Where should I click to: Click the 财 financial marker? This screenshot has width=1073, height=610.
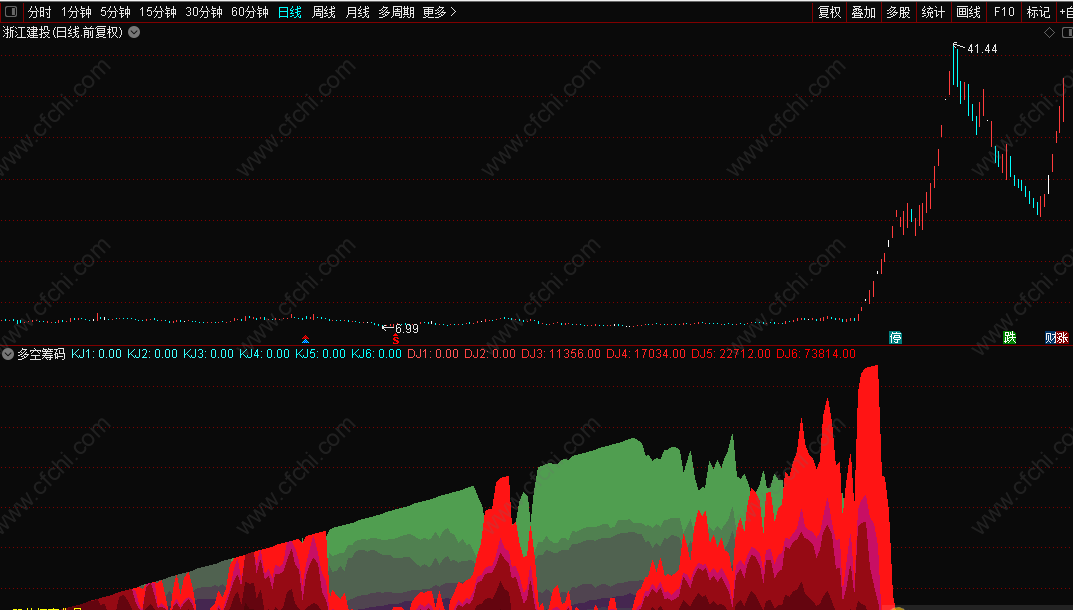coord(1050,338)
